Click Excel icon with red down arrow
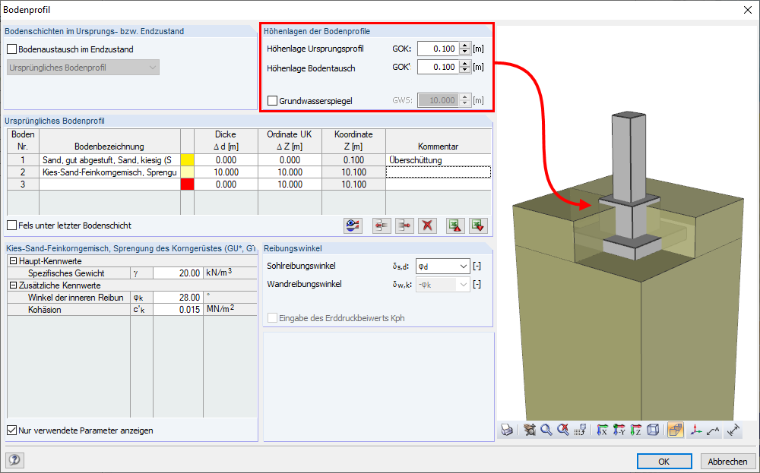Image resolution: width=760 pixels, height=473 pixels. click(x=478, y=226)
